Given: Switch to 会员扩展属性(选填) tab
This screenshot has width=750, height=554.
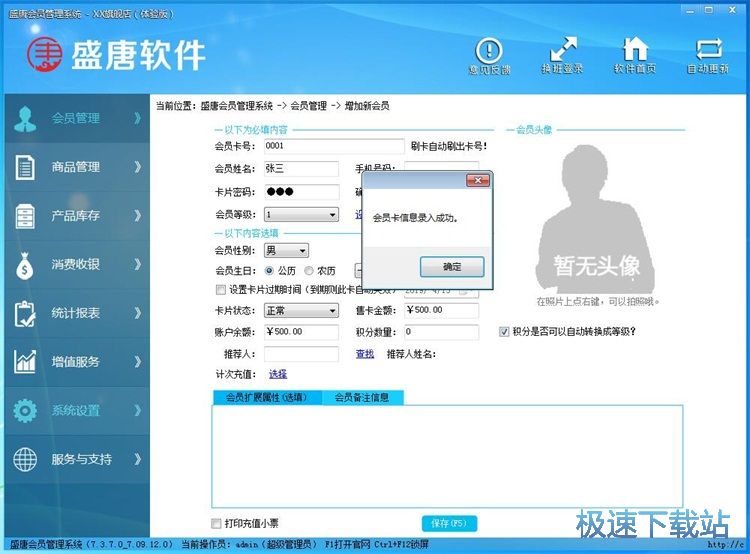Looking at the screenshot, I should (x=267, y=398).
